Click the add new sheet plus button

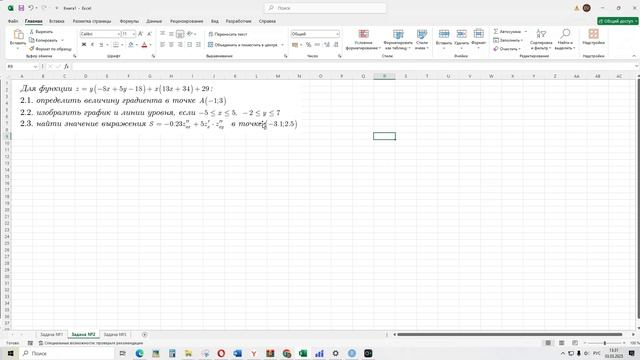[144, 334]
